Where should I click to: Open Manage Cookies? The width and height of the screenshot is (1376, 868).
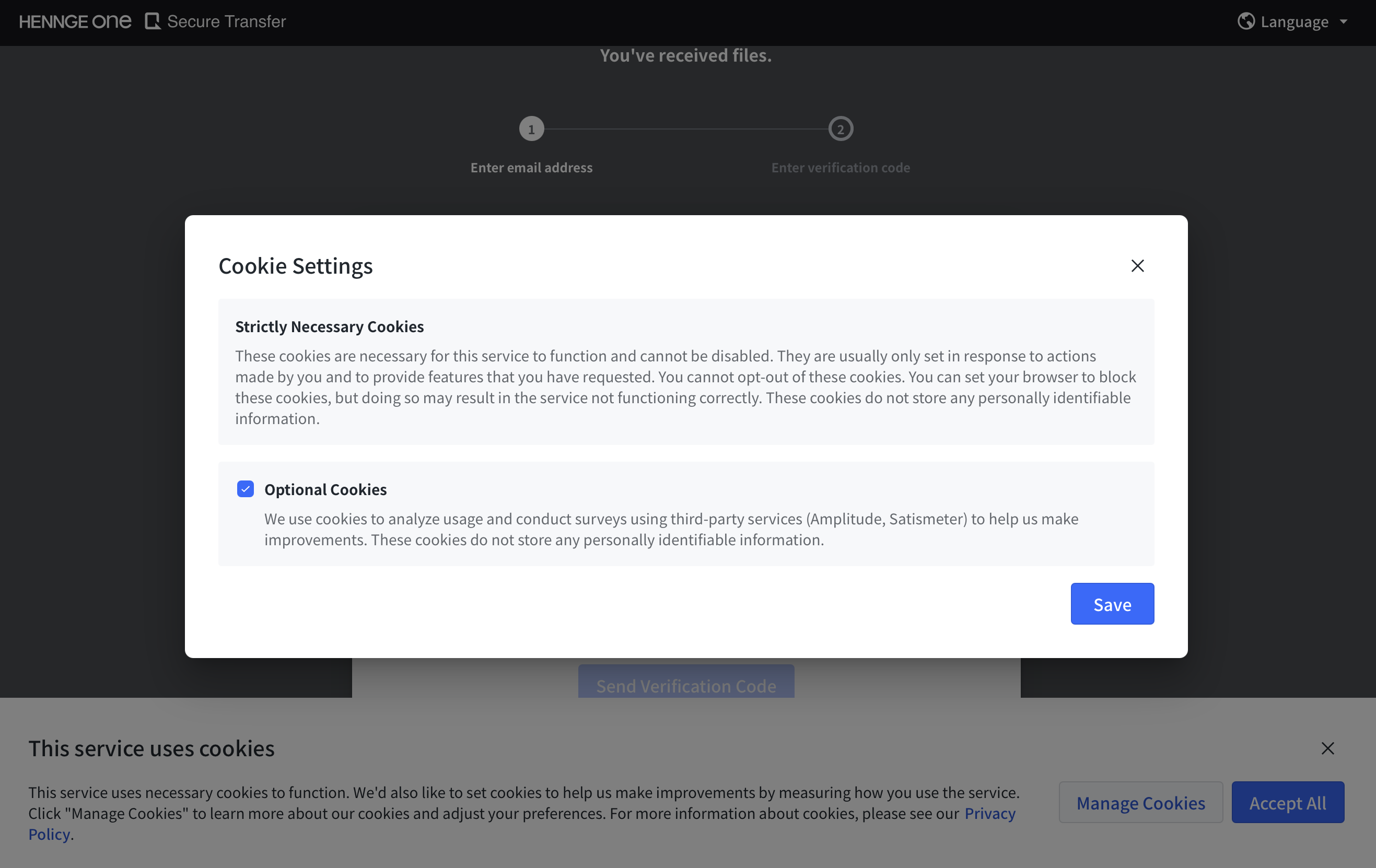tap(1140, 802)
